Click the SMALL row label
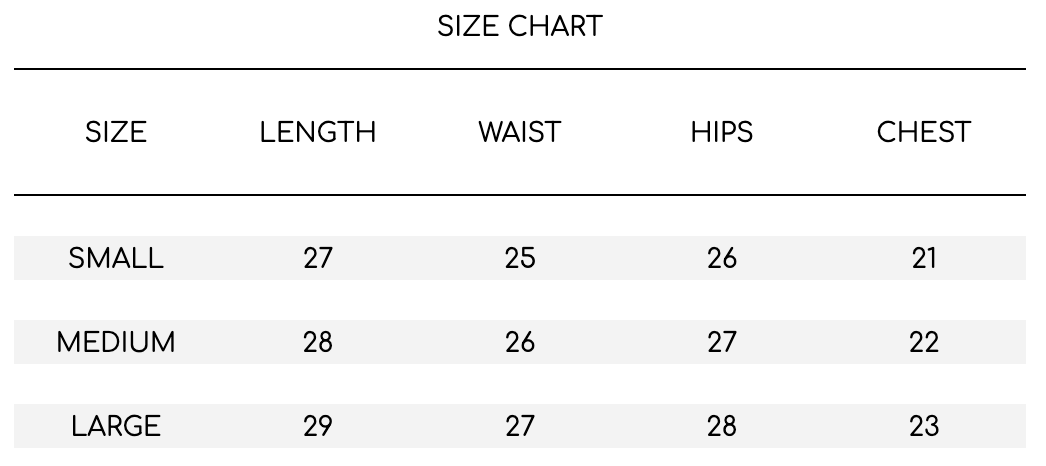 (116, 258)
